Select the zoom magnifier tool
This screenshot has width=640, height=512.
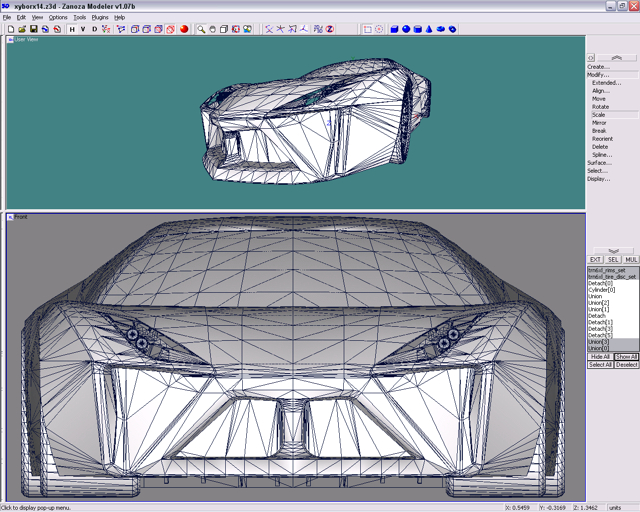pyautogui.click(x=201, y=29)
